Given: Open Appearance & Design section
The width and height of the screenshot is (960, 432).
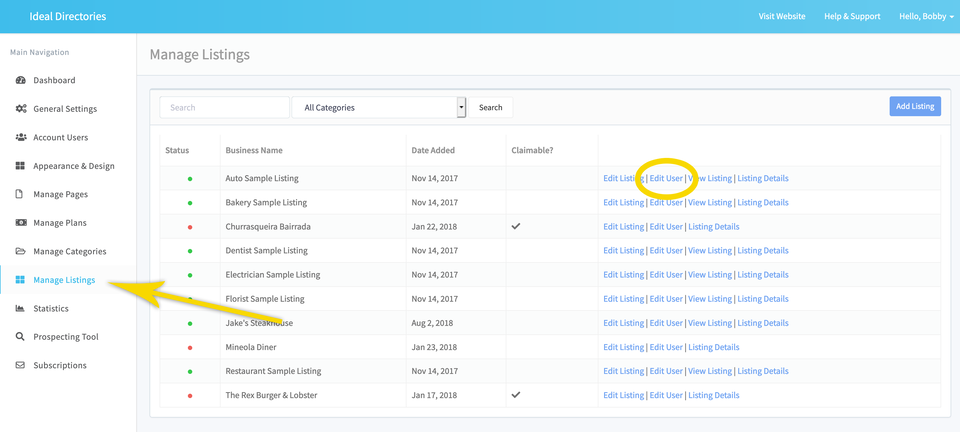Looking at the screenshot, I should pos(73,166).
